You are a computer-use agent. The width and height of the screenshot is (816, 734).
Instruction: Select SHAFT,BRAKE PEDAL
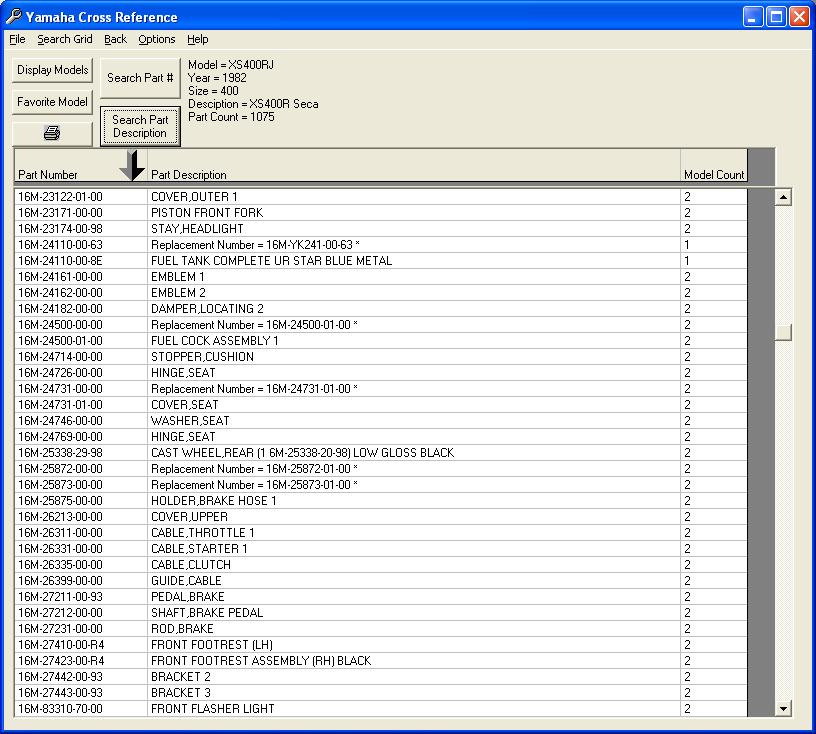pyautogui.click(x=207, y=613)
